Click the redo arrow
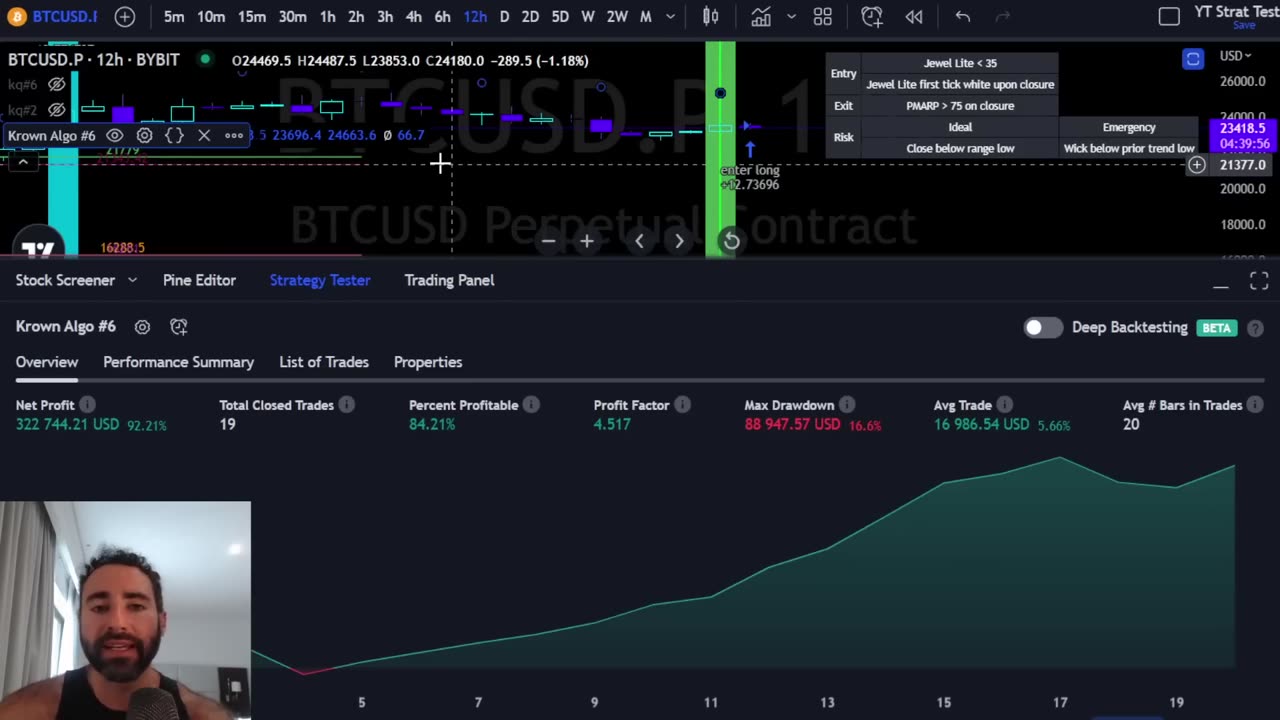This screenshot has height=720, width=1280. (1003, 17)
